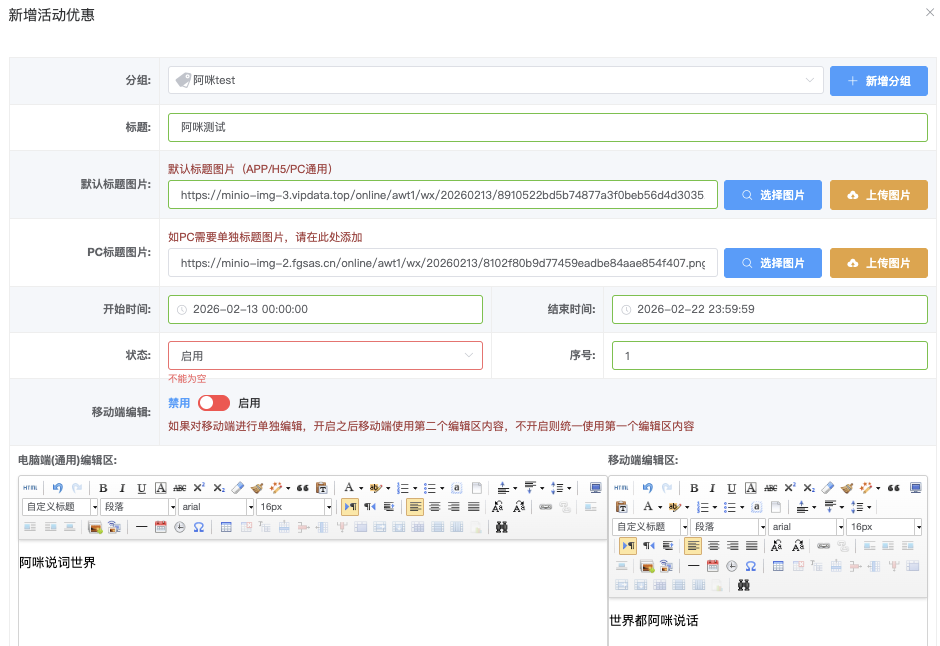940x646 pixels.
Task: Toggle the 移动端编辑 switch
Action: pyautogui.click(x=214, y=403)
